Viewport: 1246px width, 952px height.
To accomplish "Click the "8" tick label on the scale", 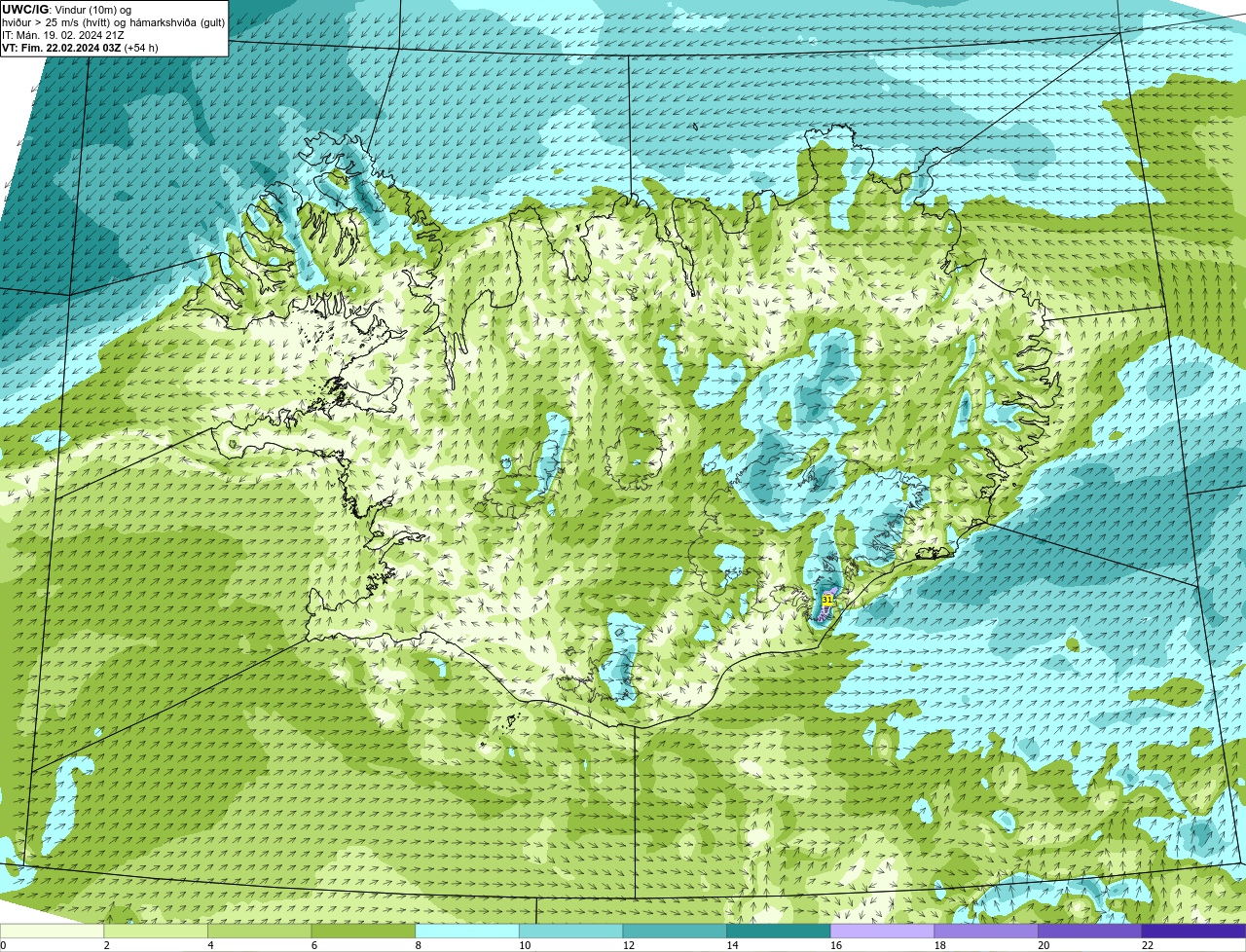I will 418,945.
